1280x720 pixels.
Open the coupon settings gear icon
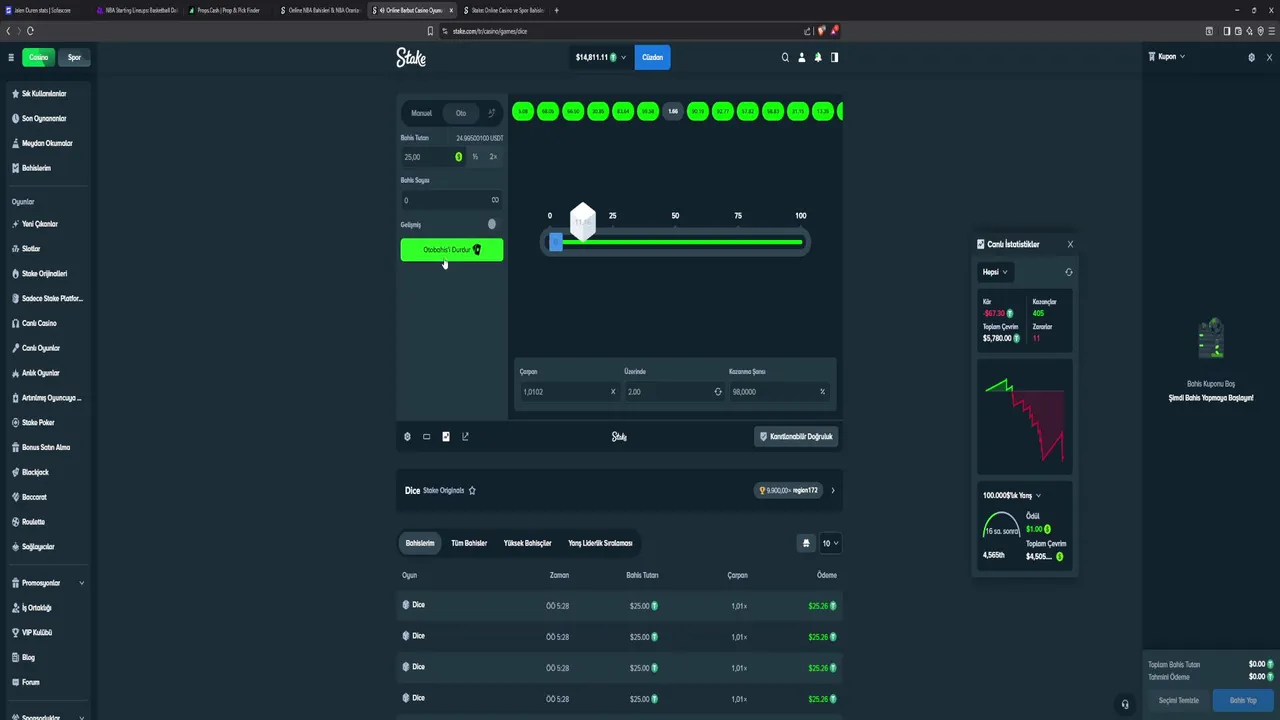pyautogui.click(x=1251, y=57)
